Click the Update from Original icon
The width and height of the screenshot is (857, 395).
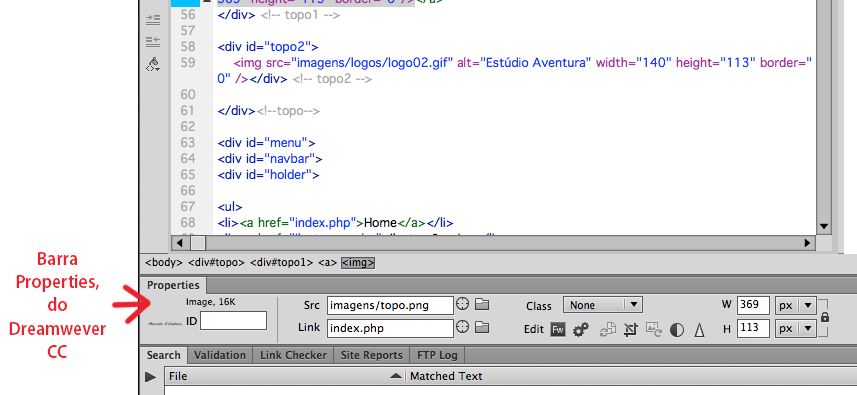[x=608, y=329]
